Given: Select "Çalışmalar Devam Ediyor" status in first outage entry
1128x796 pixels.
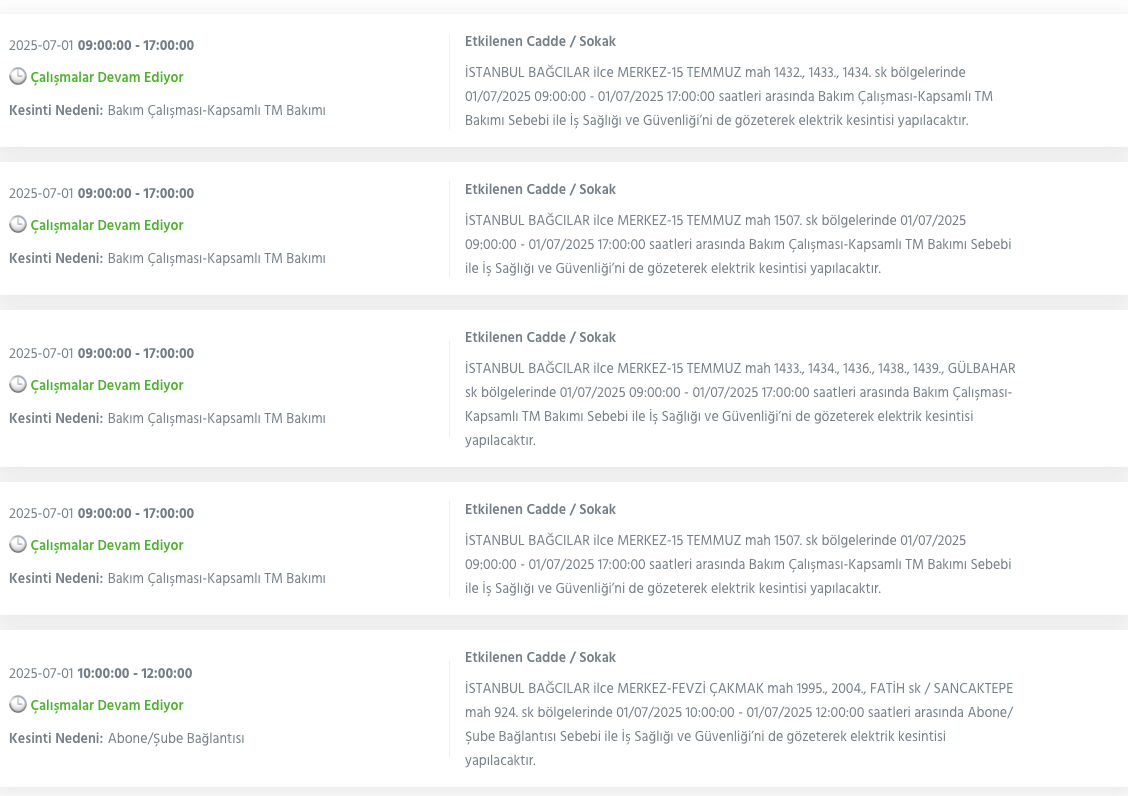Looking at the screenshot, I should tap(107, 77).
